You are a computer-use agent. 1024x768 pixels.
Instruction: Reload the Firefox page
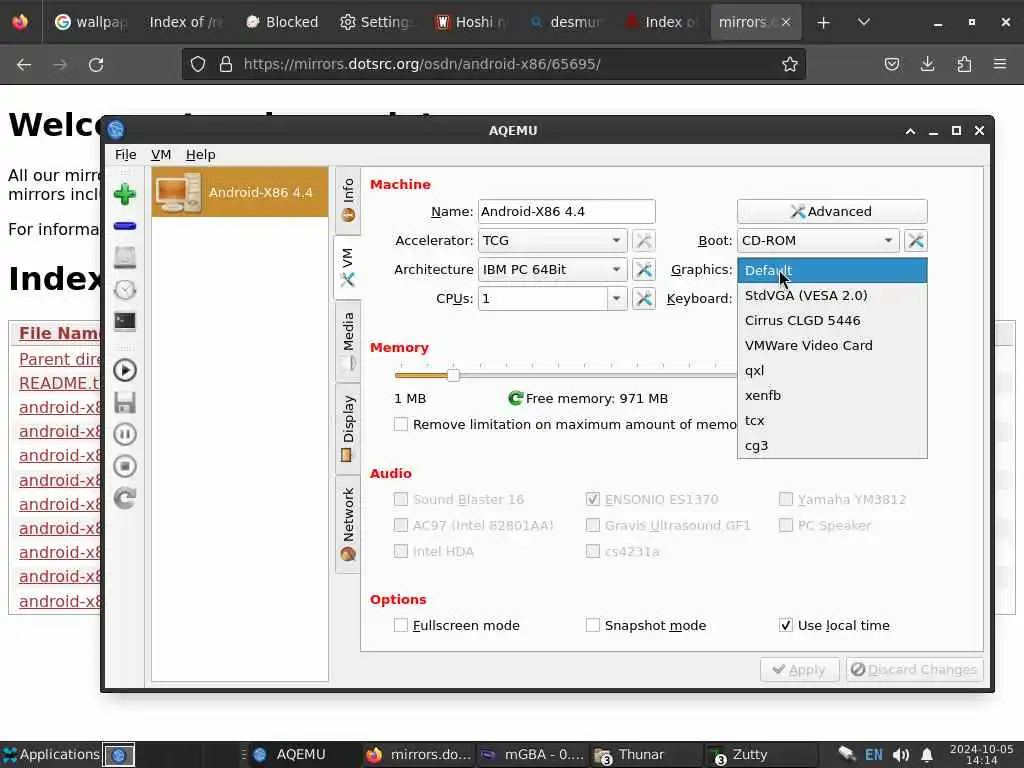pyautogui.click(x=96, y=64)
